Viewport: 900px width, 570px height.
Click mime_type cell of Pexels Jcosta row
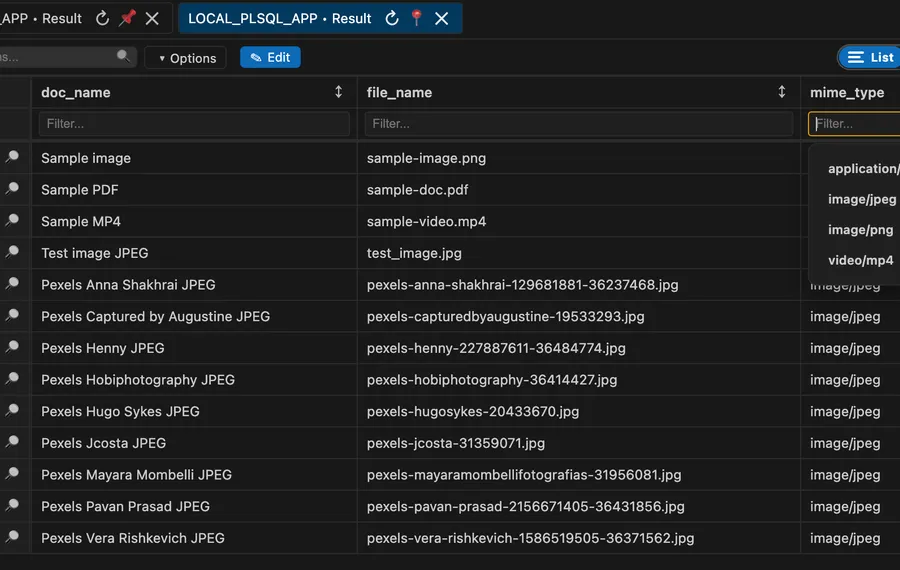(851, 443)
